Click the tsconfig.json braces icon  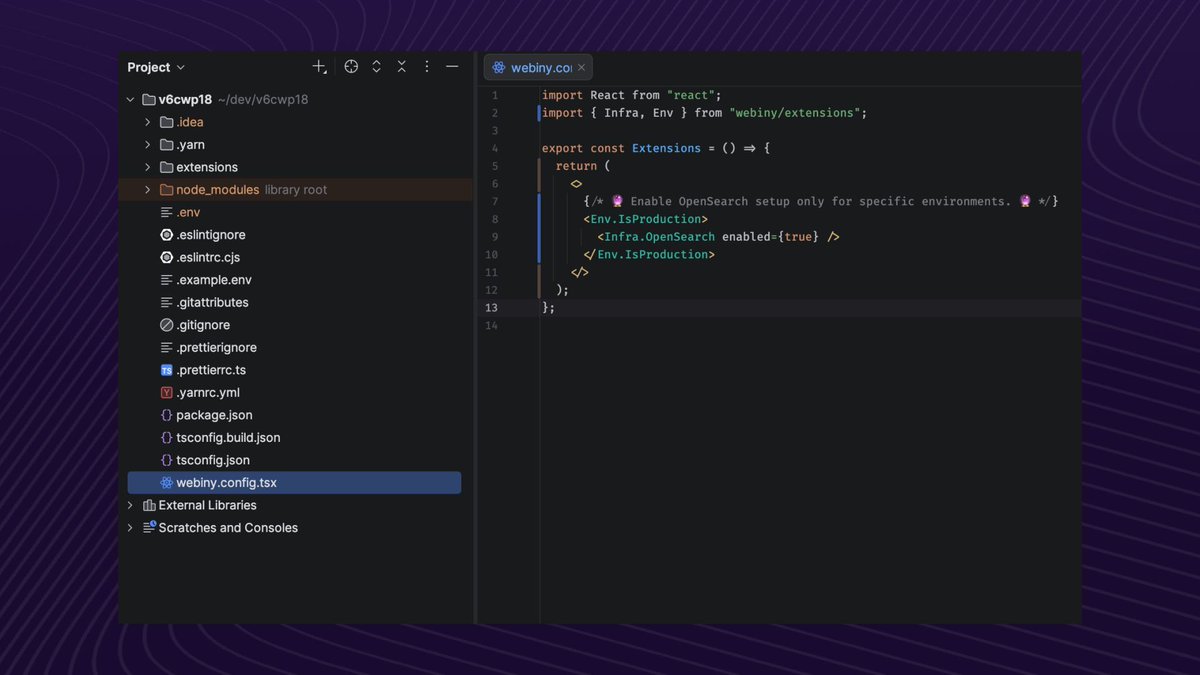click(167, 460)
